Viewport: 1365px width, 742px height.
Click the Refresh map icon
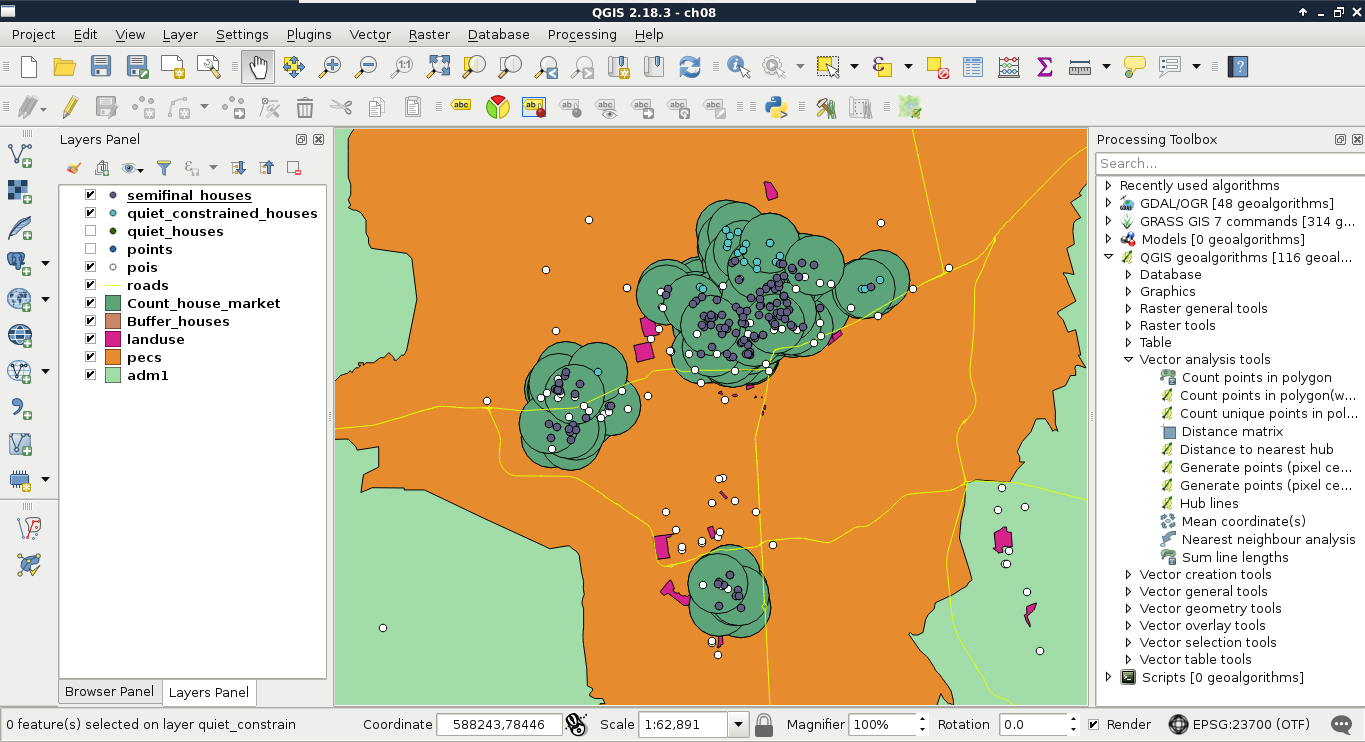(x=690, y=67)
